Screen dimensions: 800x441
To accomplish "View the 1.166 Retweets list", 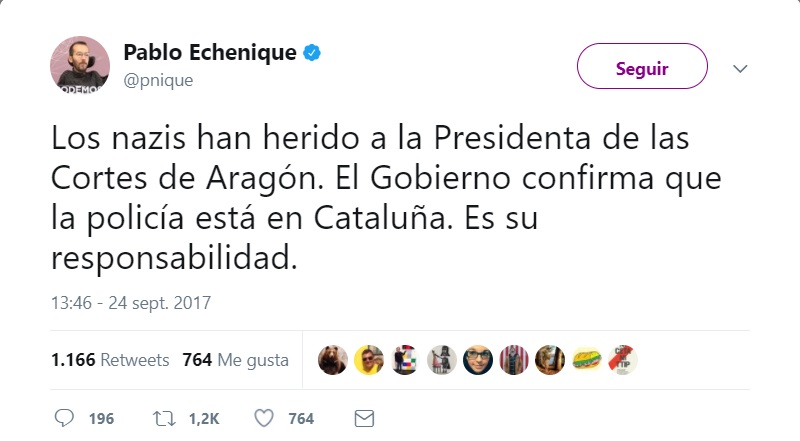I will coord(110,360).
